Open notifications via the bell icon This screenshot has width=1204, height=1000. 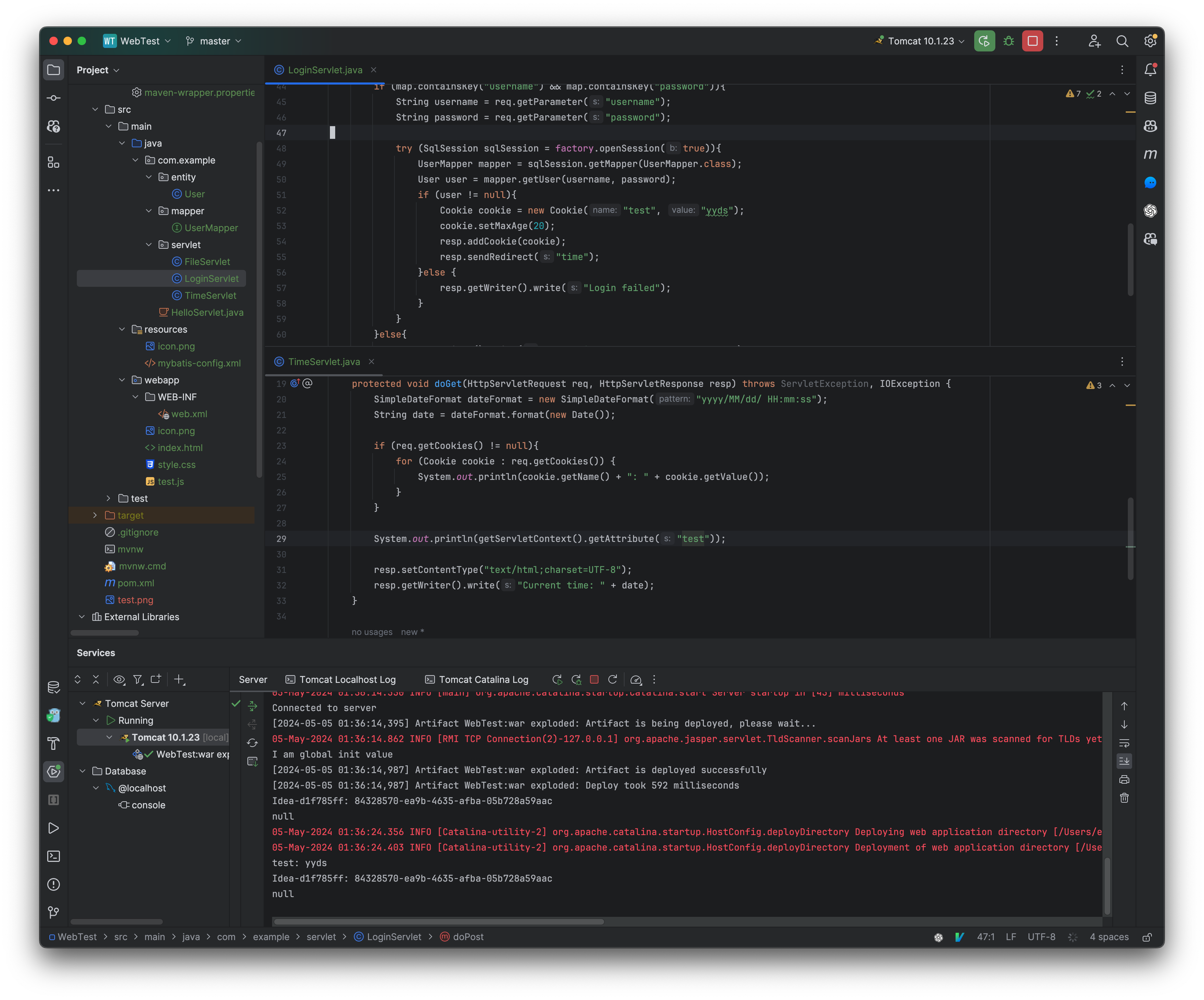pyautogui.click(x=1151, y=69)
